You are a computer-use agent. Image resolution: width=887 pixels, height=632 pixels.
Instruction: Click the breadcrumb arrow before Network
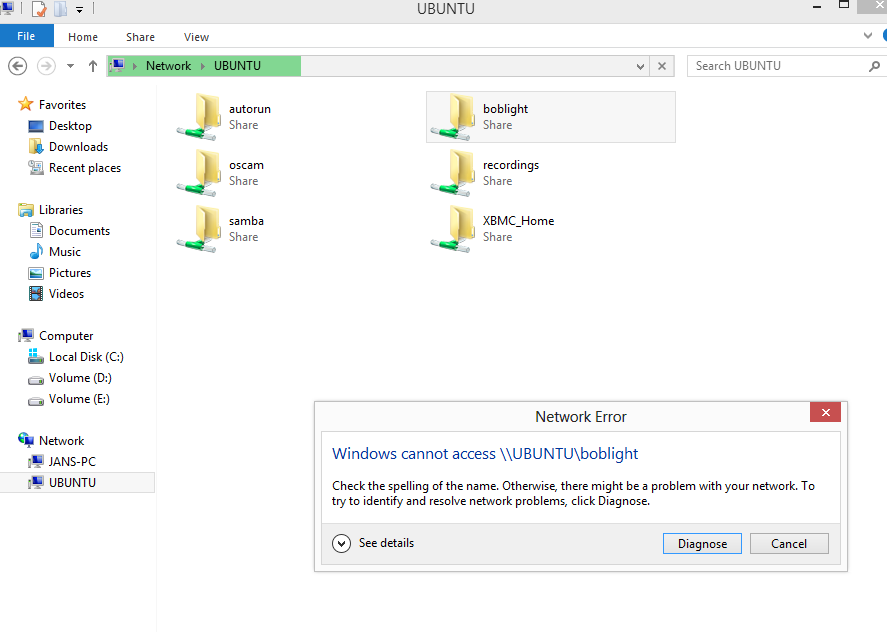[135, 66]
